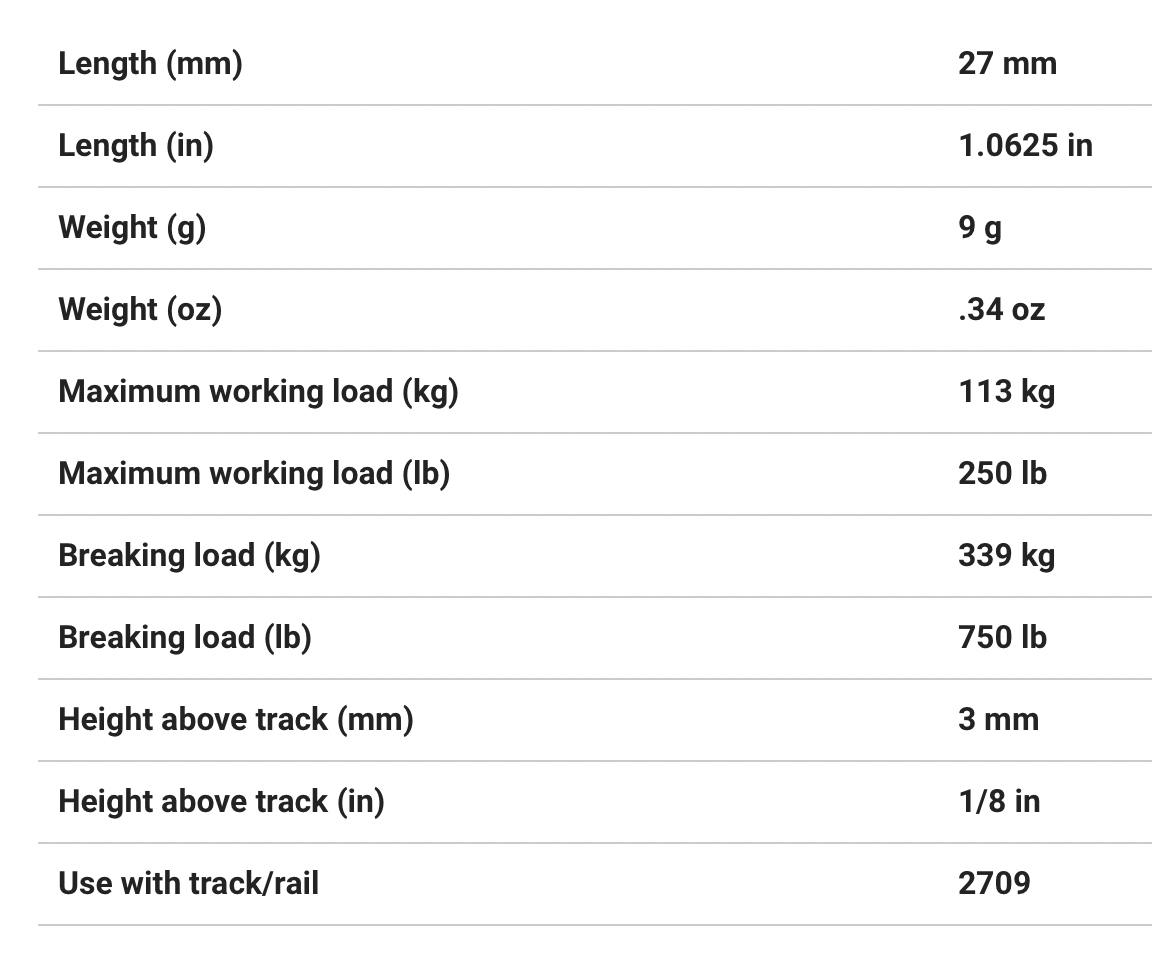The height and width of the screenshot is (964, 1152).
Task: Select the "113 kg" working load value
Action: [x=1006, y=392]
